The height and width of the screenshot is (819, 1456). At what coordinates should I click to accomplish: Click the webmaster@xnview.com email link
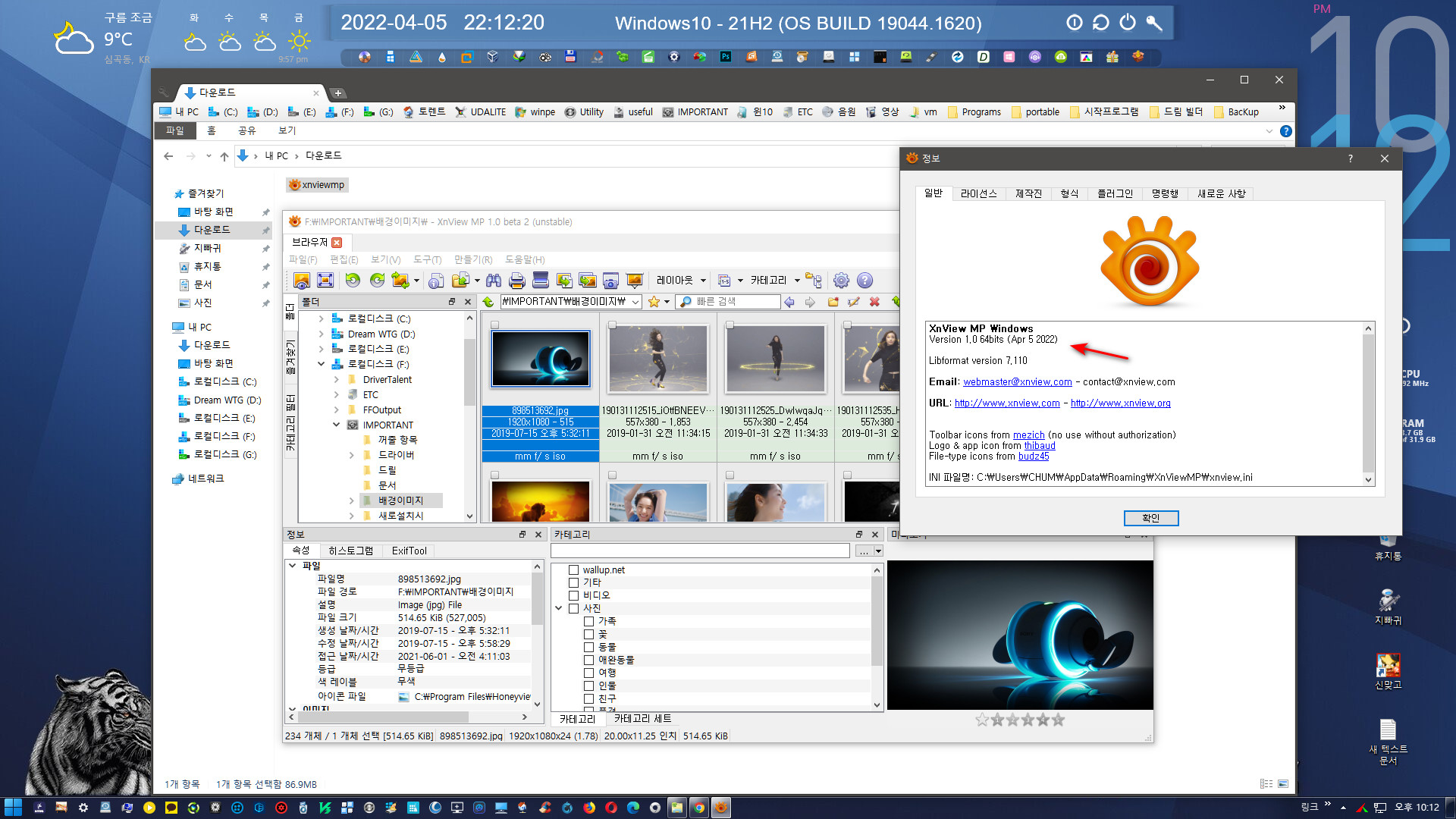pos(1017,382)
